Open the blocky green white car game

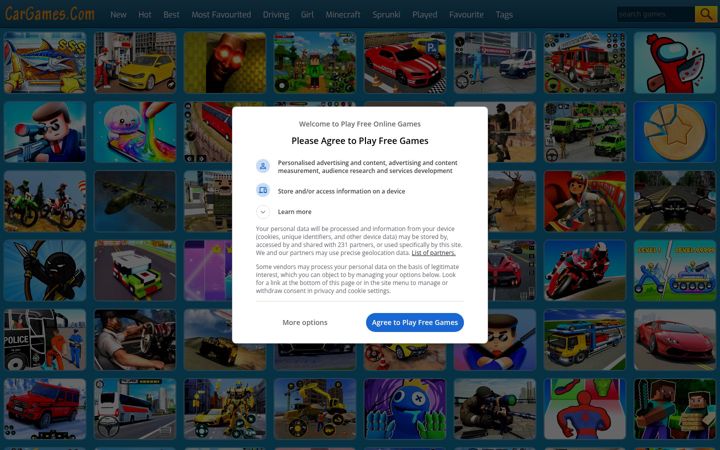click(135, 270)
